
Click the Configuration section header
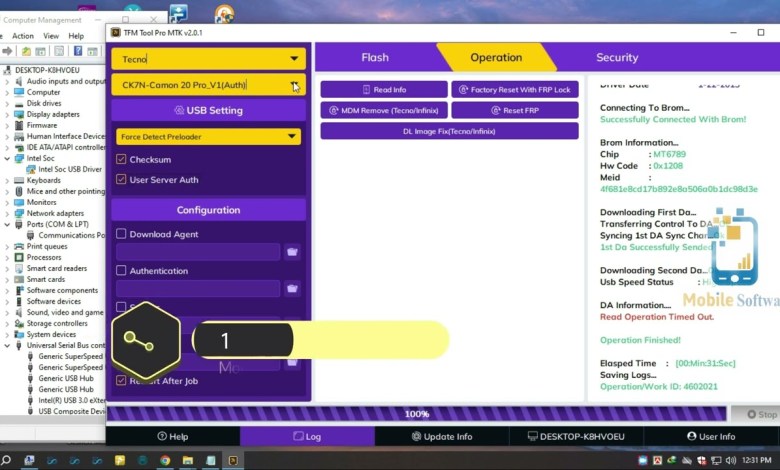208,210
